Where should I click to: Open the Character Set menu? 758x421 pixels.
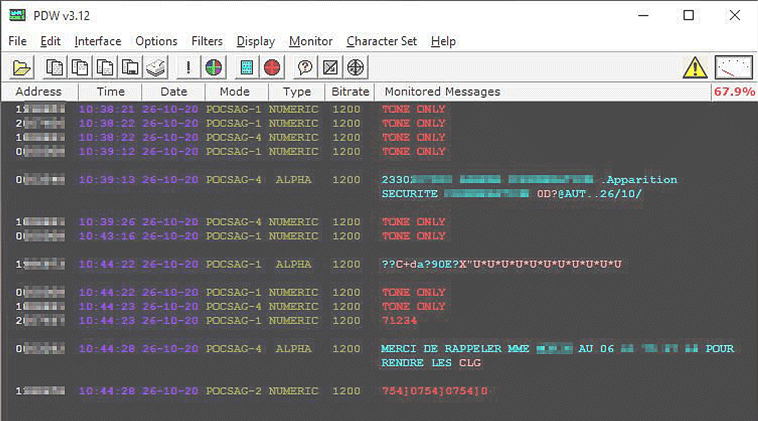coord(381,41)
